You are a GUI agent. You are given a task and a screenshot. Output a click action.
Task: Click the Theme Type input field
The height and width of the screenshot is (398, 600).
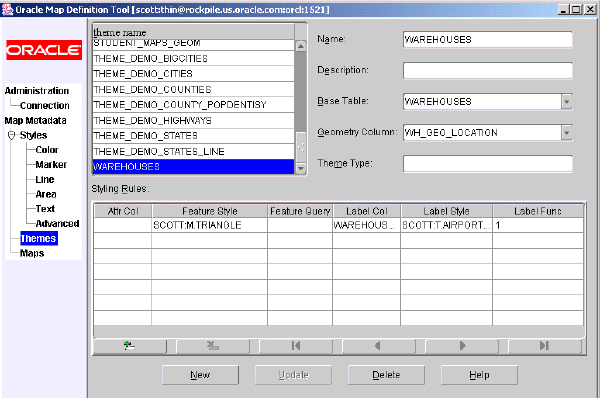point(488,163)
